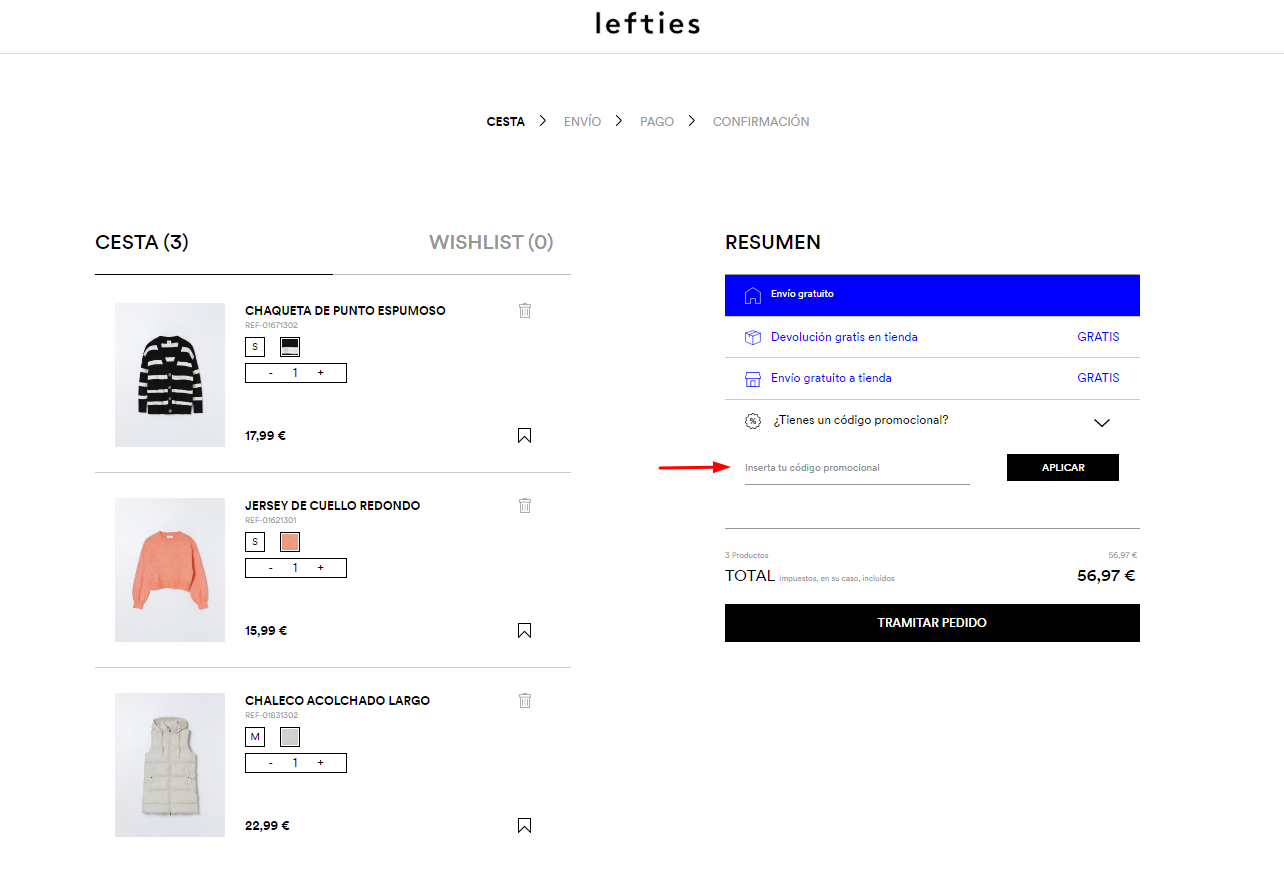This screenshot has height=880, width=1284.
Task: Click the RESUMEN heading
Action: (772, 242)
